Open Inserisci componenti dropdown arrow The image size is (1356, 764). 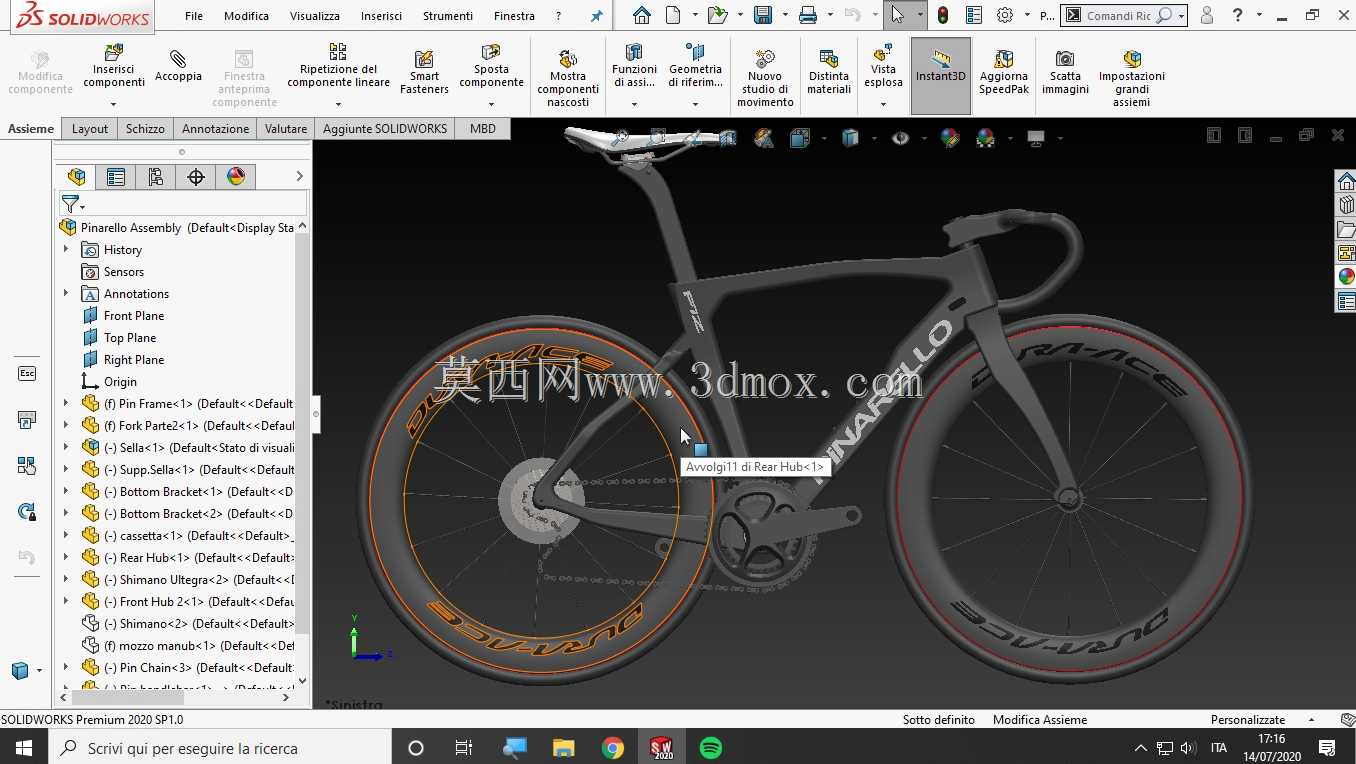pos(114,104)
